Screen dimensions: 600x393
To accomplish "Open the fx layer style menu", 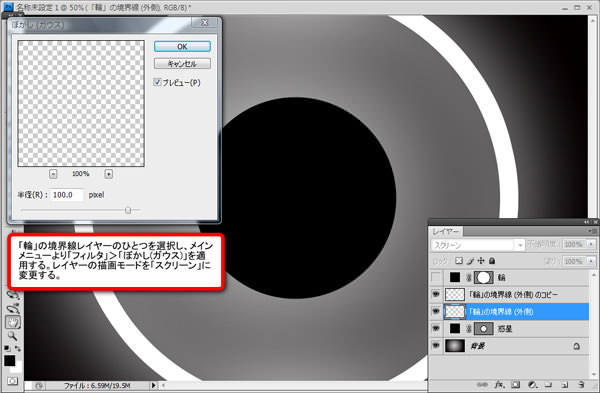I will [x=499, y=385].
